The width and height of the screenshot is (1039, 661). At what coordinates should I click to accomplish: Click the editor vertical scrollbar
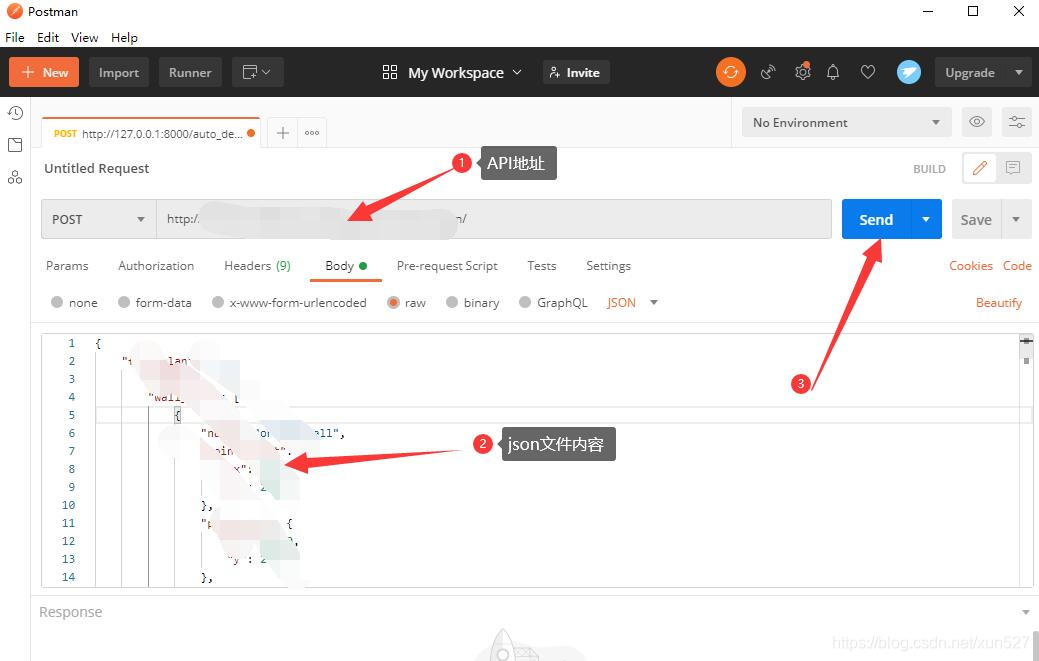pyautogui.click(x=1026, y=460)
